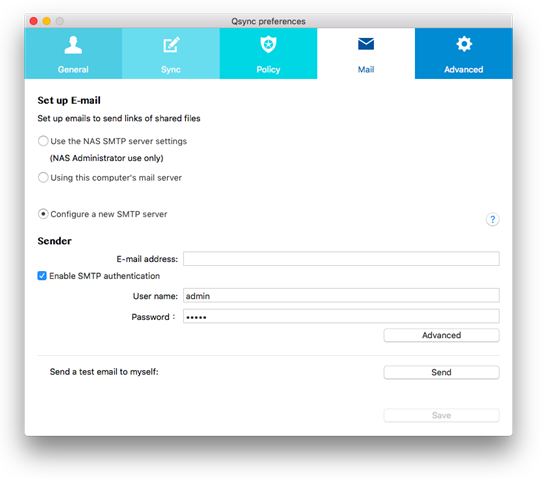Switch to the Policy tab label
The image size is (540, 478).
[x=268, y=70]
